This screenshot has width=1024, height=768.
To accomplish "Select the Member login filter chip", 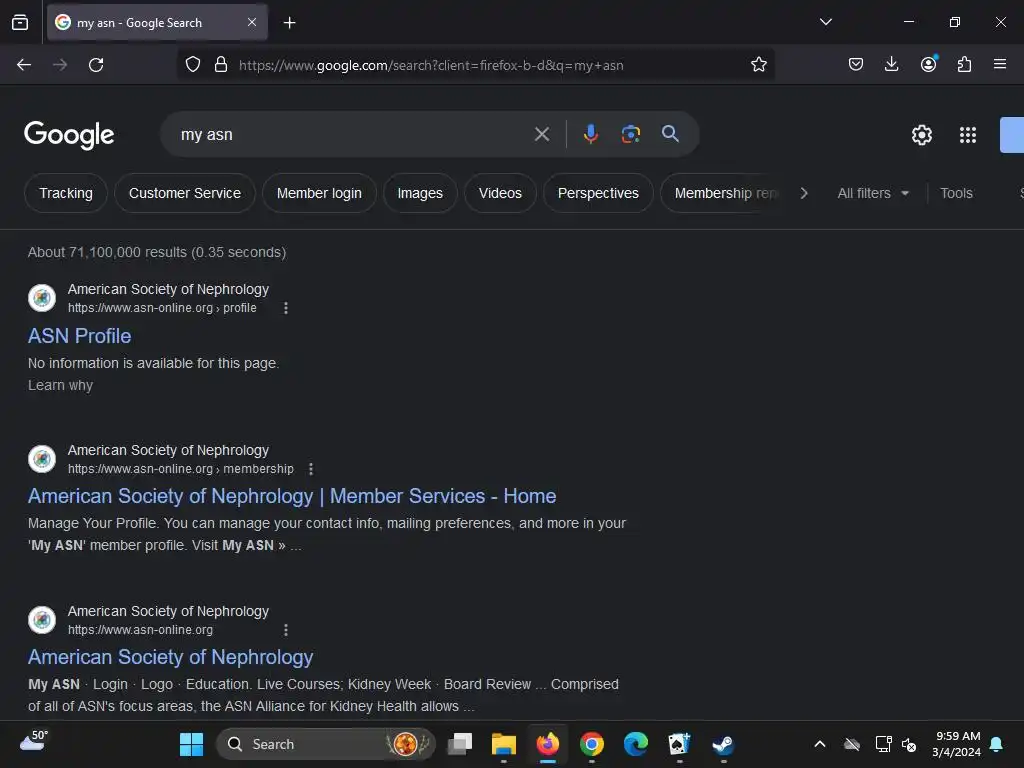I will pos(319,193).
